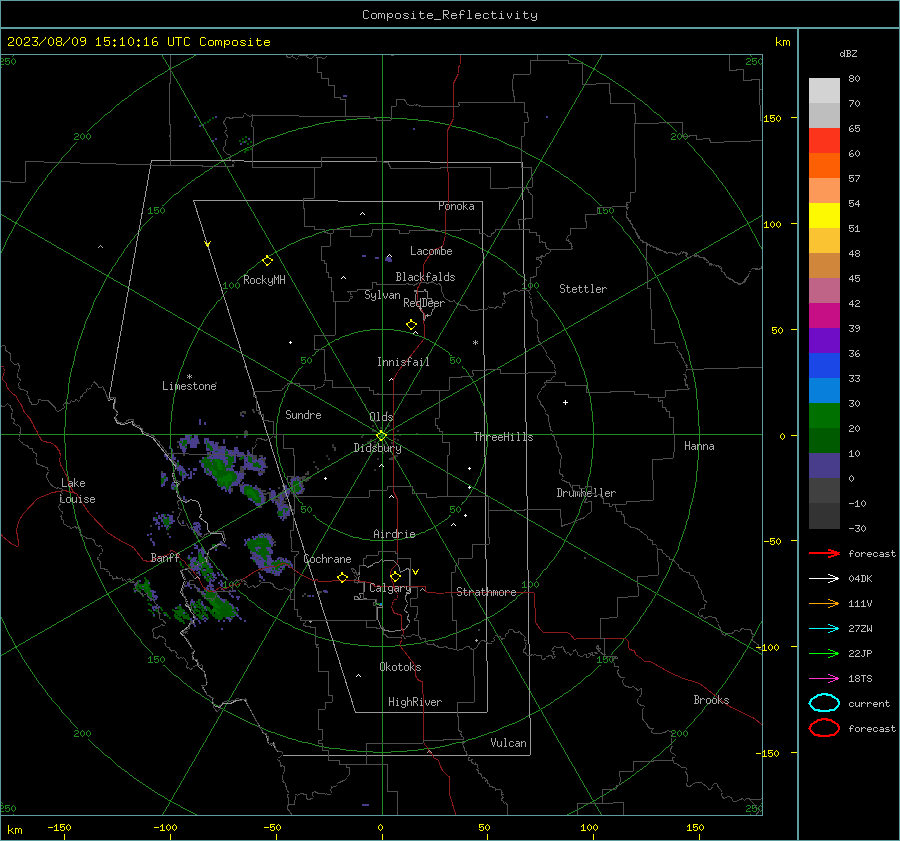Click the red 'forecast' ellipse in legend

point(824,728)
